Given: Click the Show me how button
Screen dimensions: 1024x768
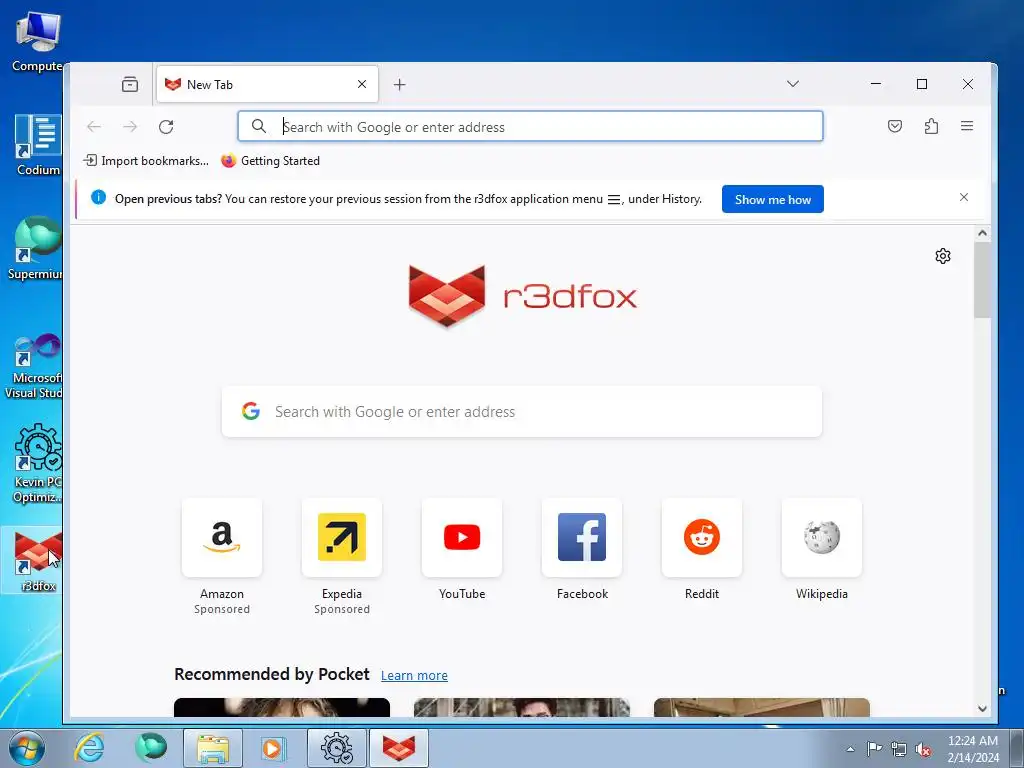Looking at the screenshot, I should (773, 199).
